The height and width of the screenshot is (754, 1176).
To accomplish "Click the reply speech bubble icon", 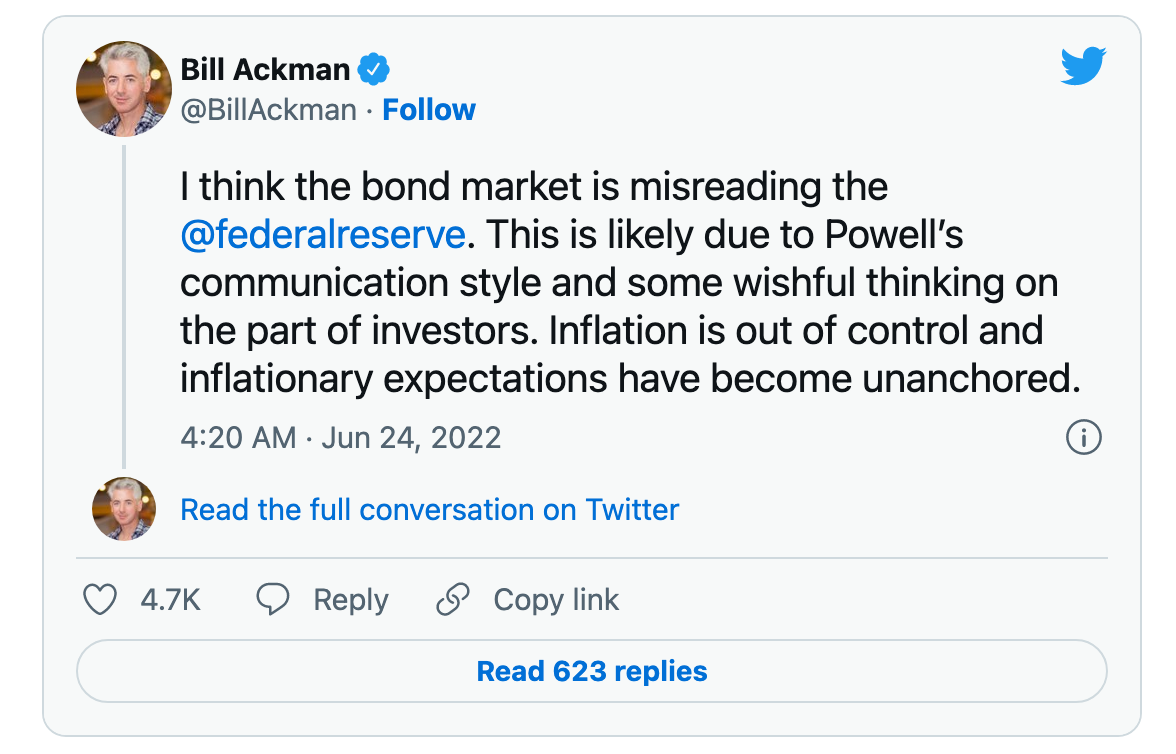I will point(272,600).
